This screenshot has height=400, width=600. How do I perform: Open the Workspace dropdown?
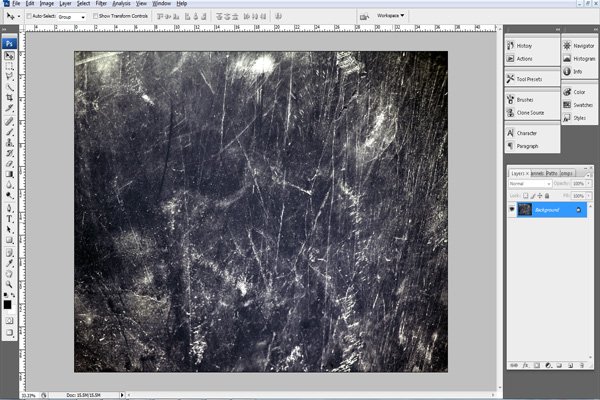coord(390,16)
